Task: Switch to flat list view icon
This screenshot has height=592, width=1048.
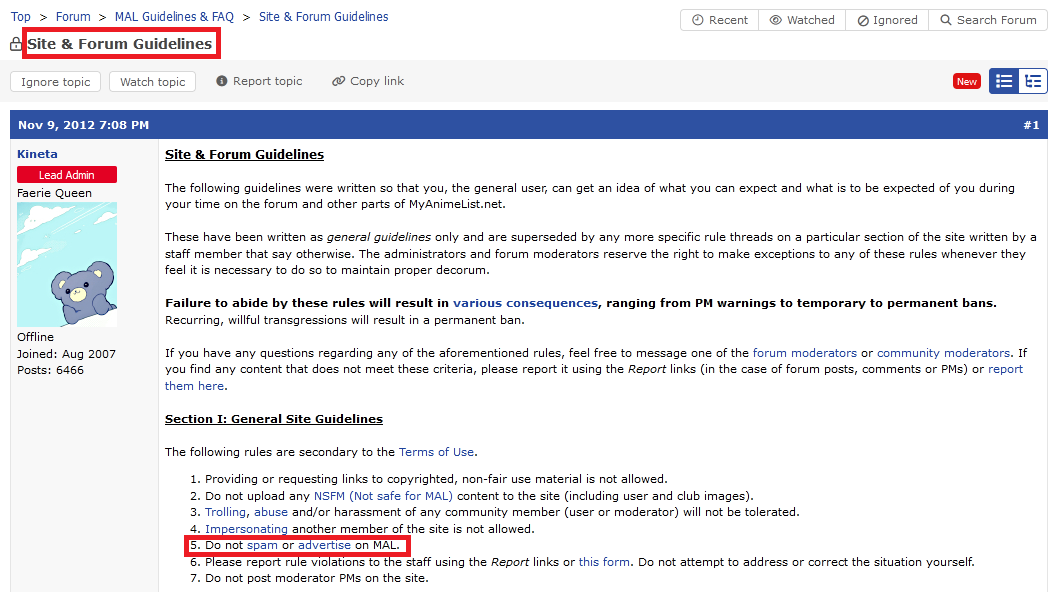Action: point(1004,81)
